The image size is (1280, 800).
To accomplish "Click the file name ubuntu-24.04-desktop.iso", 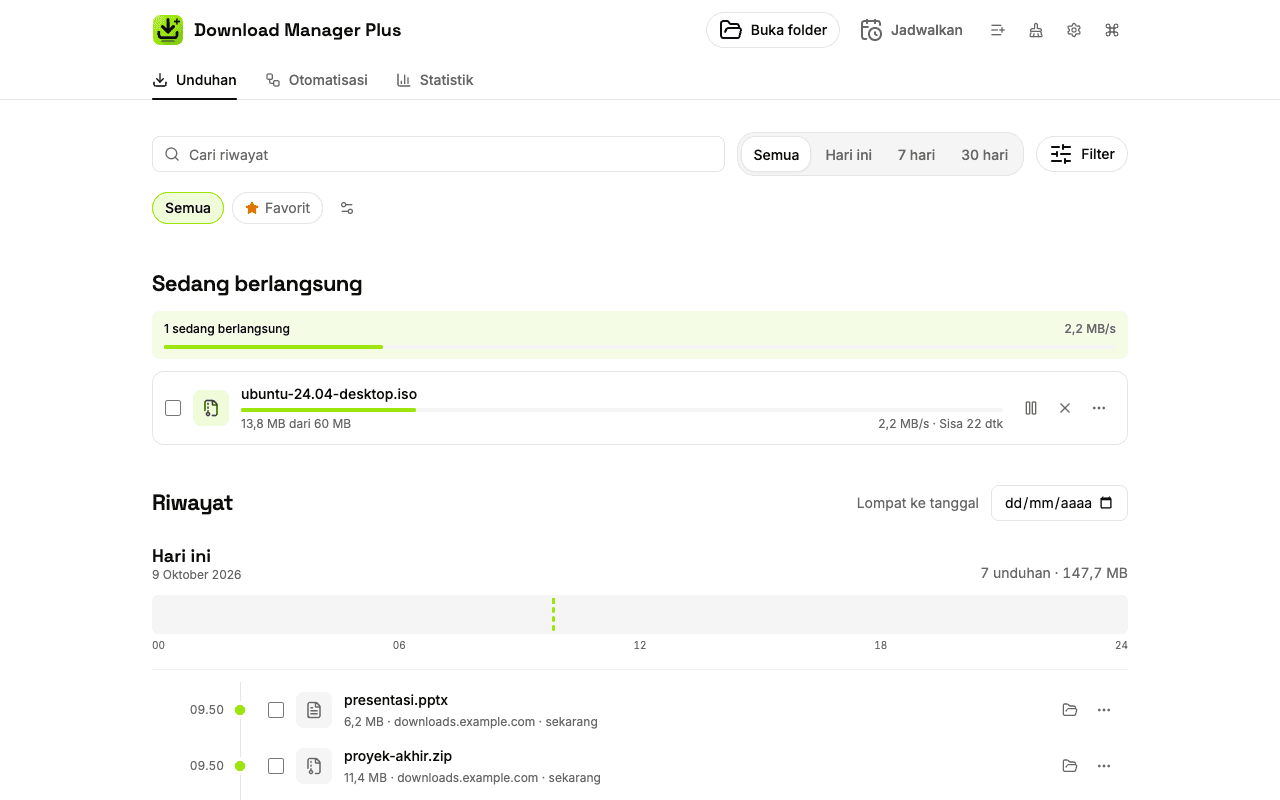I will pyautogui.click(x=329, y=394).
